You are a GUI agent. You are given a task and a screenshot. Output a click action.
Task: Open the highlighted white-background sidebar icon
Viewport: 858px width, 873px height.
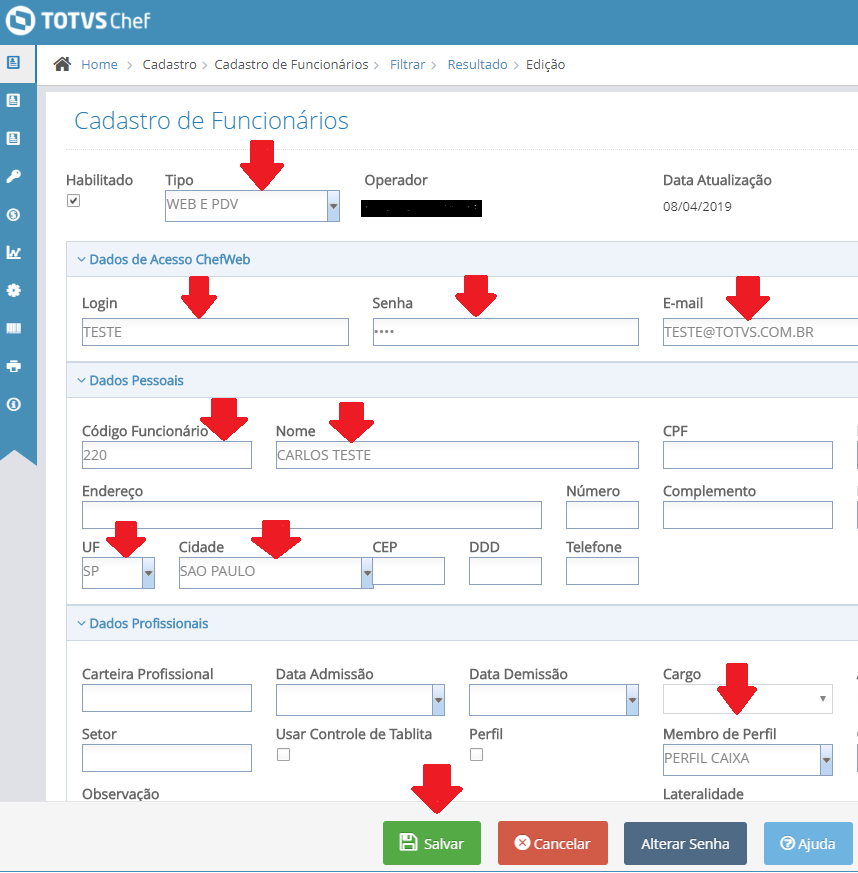coord(14,62)
